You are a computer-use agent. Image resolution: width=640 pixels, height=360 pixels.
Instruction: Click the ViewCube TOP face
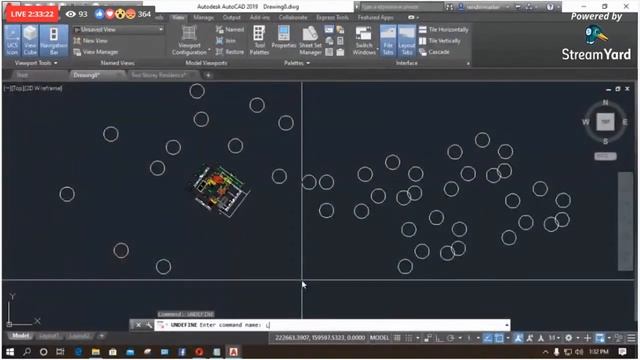pyautogui.click(x=605, y=122)
